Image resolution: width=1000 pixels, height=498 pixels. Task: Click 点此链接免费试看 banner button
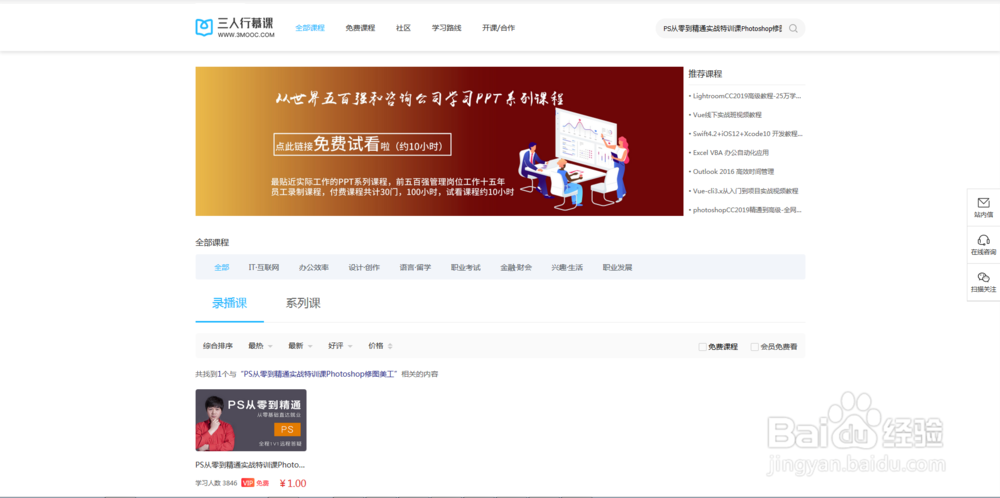click(x=362, y=145)
